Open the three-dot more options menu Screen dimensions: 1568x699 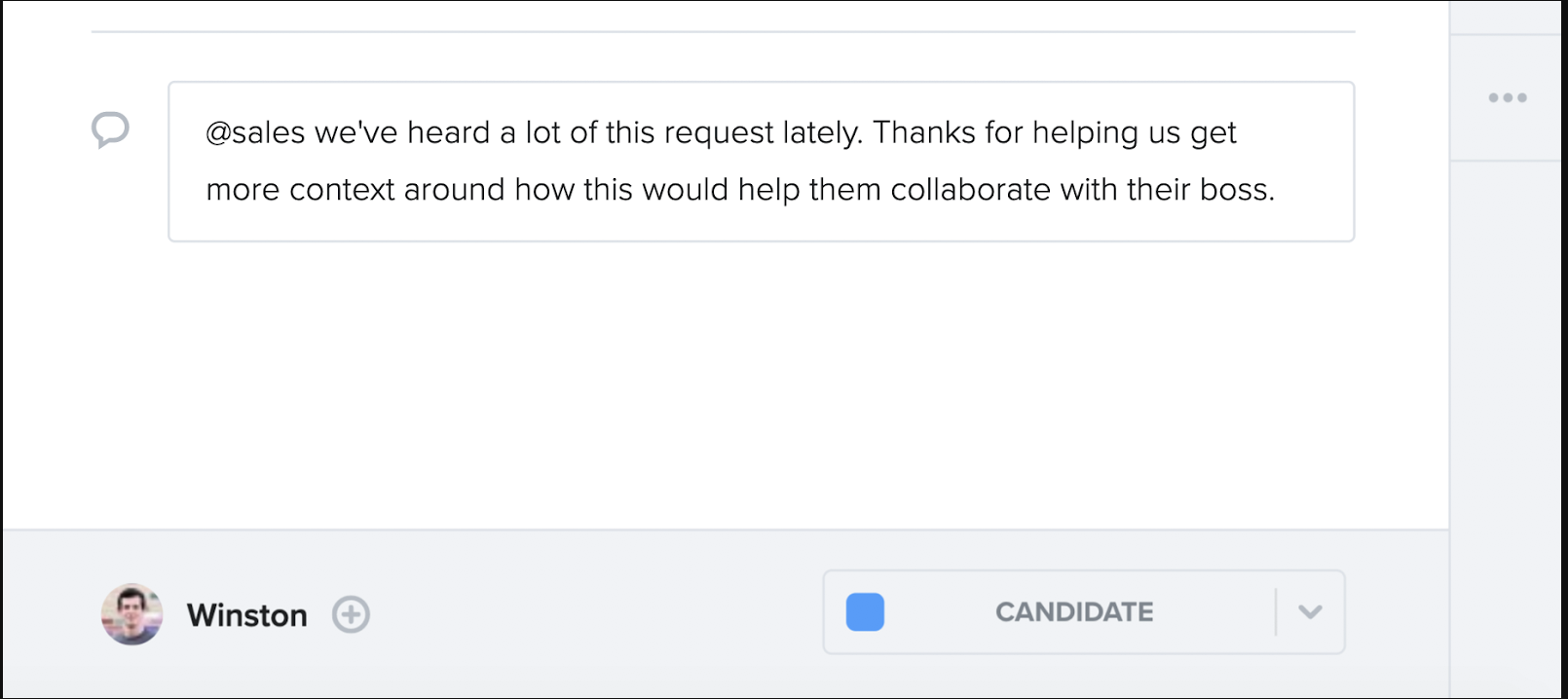(1508, 97)
